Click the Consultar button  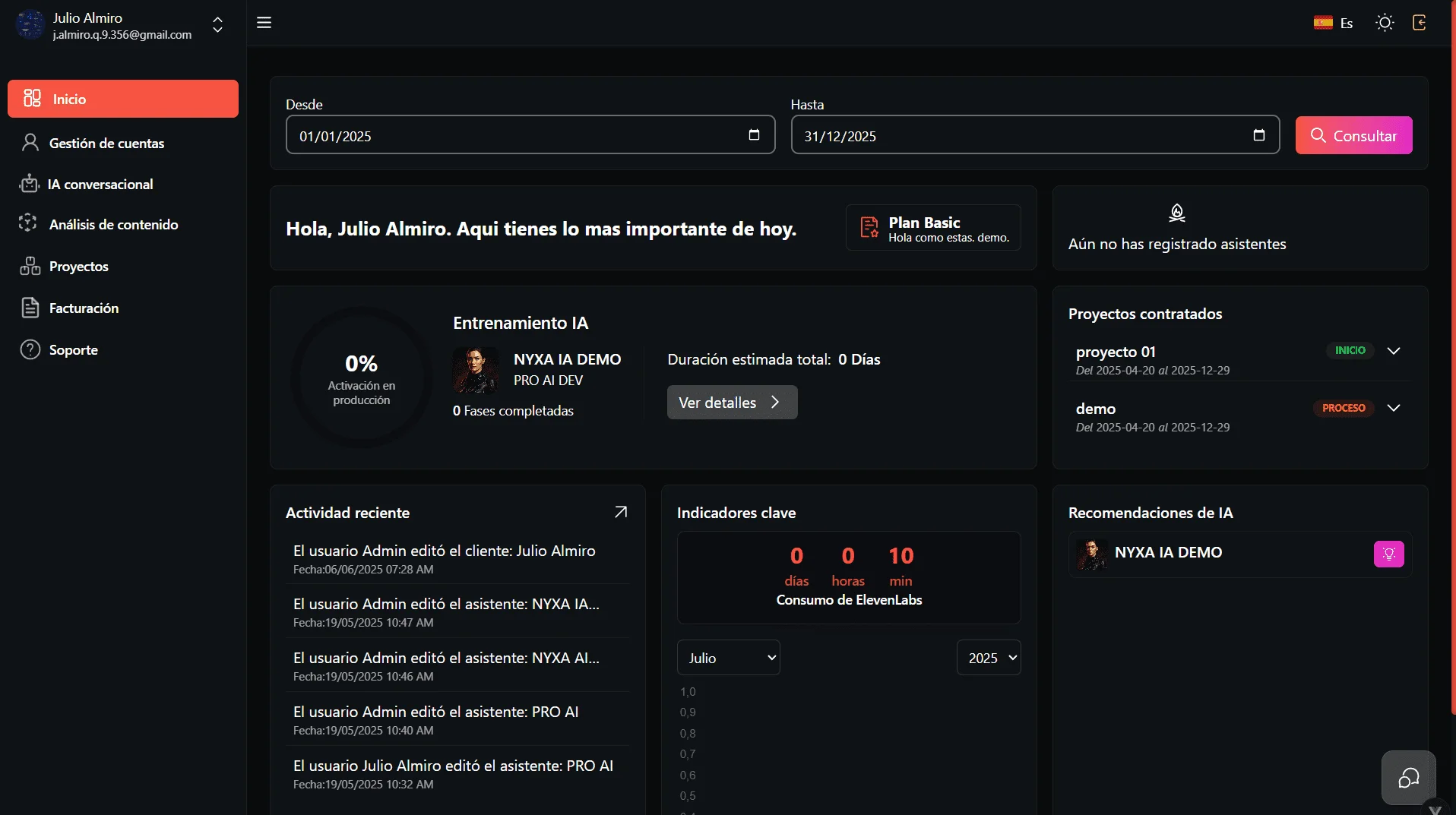click(1353, 135)
